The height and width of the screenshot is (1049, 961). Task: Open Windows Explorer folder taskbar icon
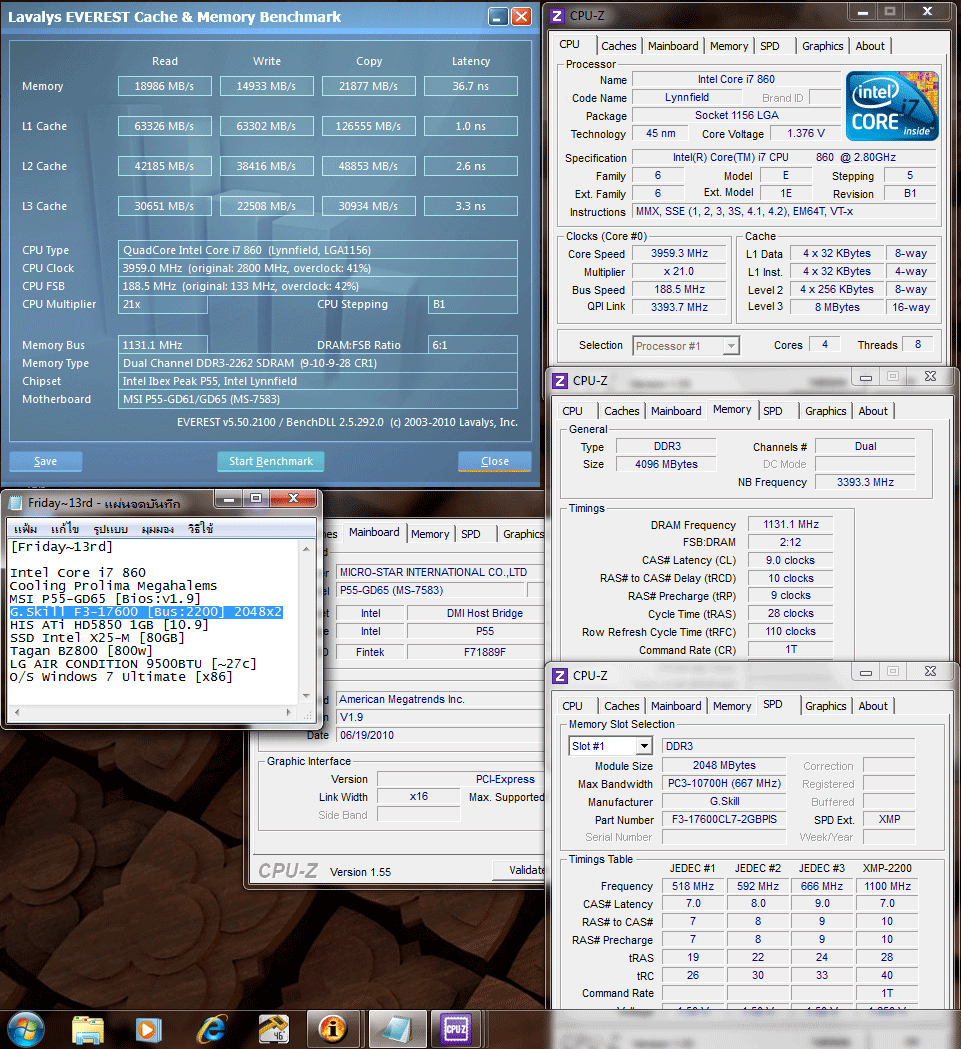click(x=88, y=1030)
